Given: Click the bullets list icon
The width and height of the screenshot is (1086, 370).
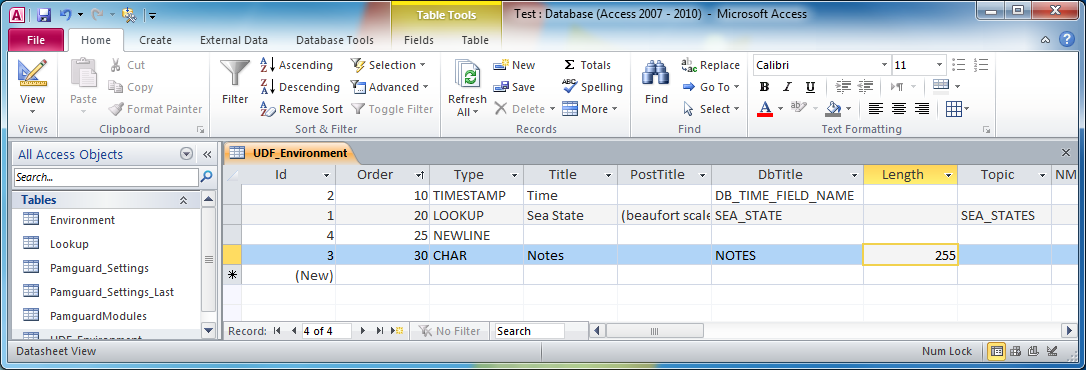Looking at the screenshot, I should (959, 65).
